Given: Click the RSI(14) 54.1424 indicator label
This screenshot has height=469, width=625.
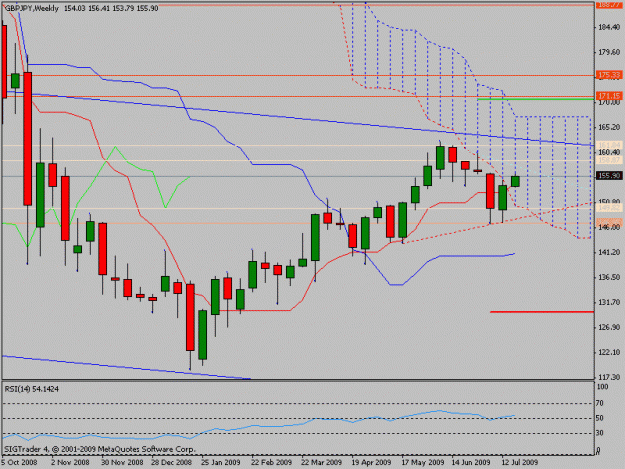Looking at the screenshot, I should (x=31, y=389).
